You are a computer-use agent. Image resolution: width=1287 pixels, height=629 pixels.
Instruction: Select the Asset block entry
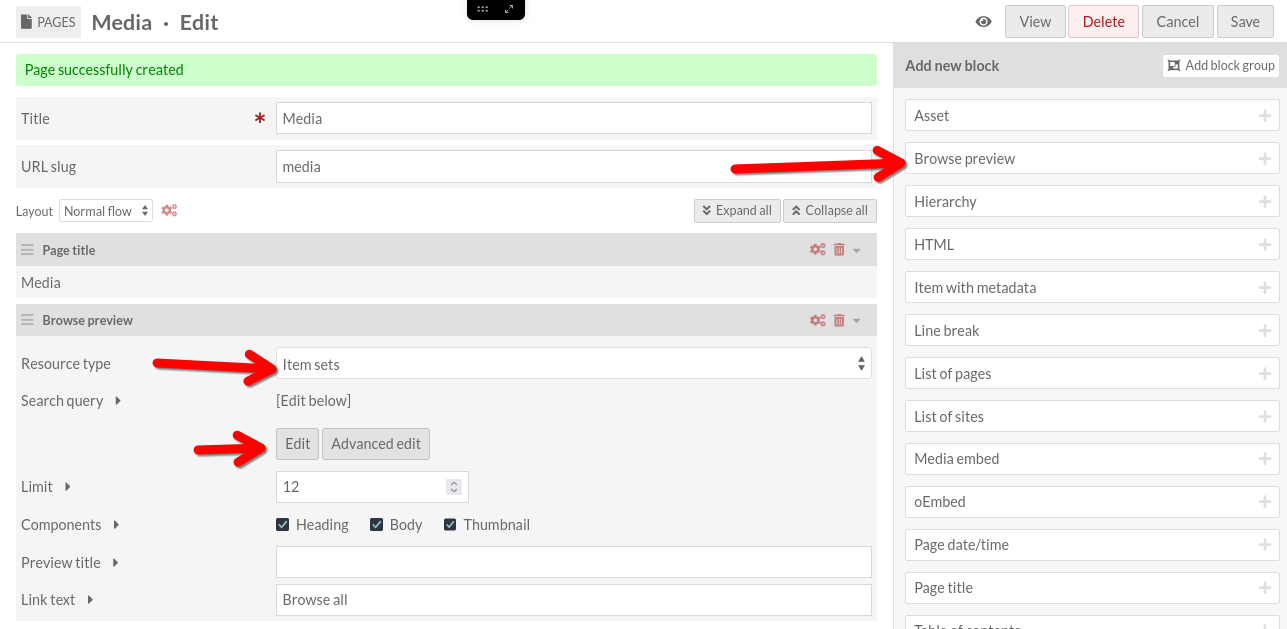point(1092,116)
